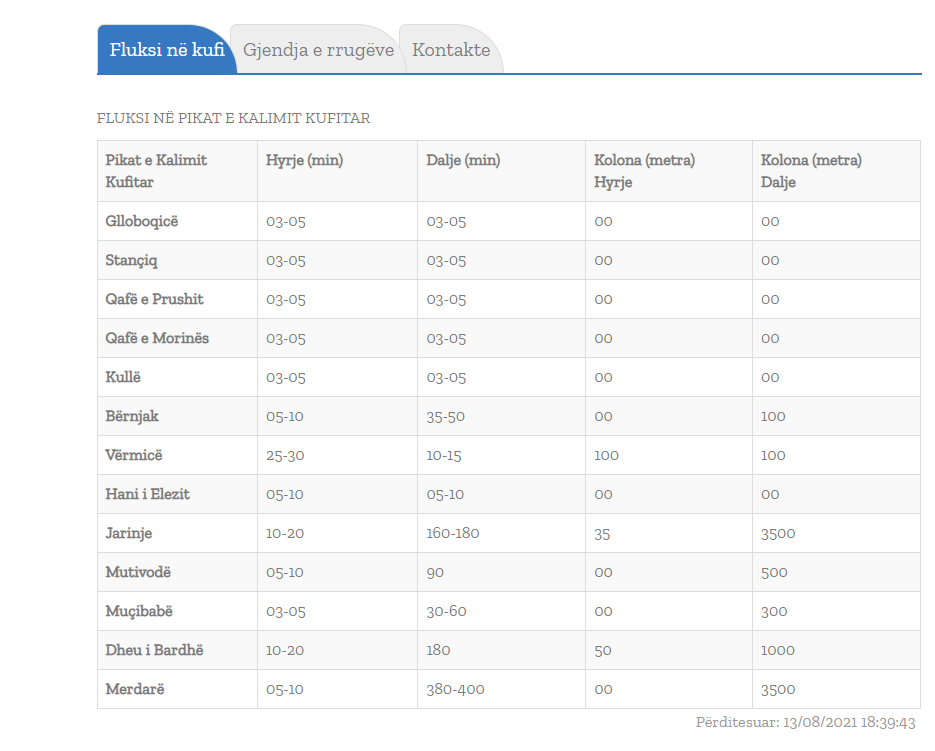Click Bërnjak exit time 35-50

point(445,416)
